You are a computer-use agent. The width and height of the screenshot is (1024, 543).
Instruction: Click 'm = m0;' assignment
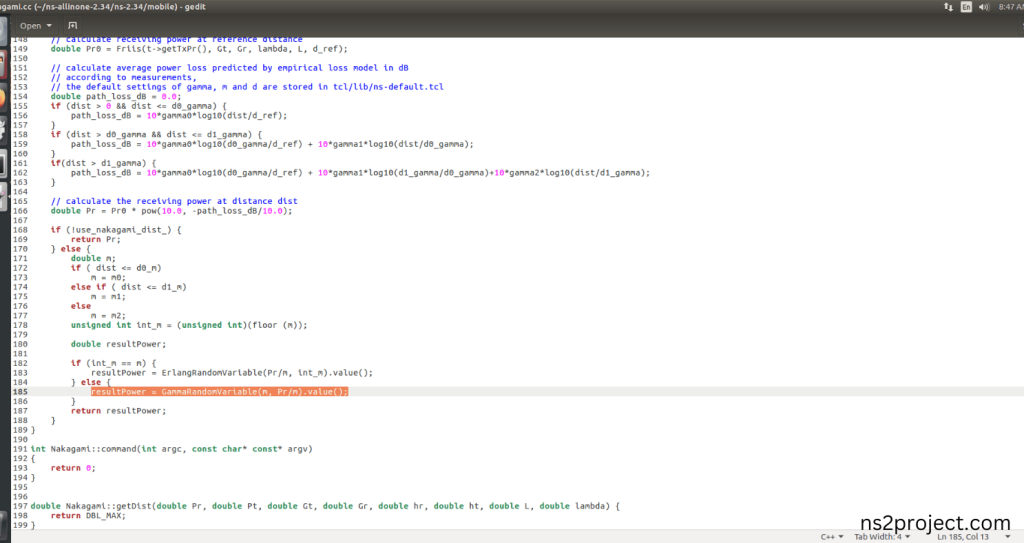pos(108,278)
